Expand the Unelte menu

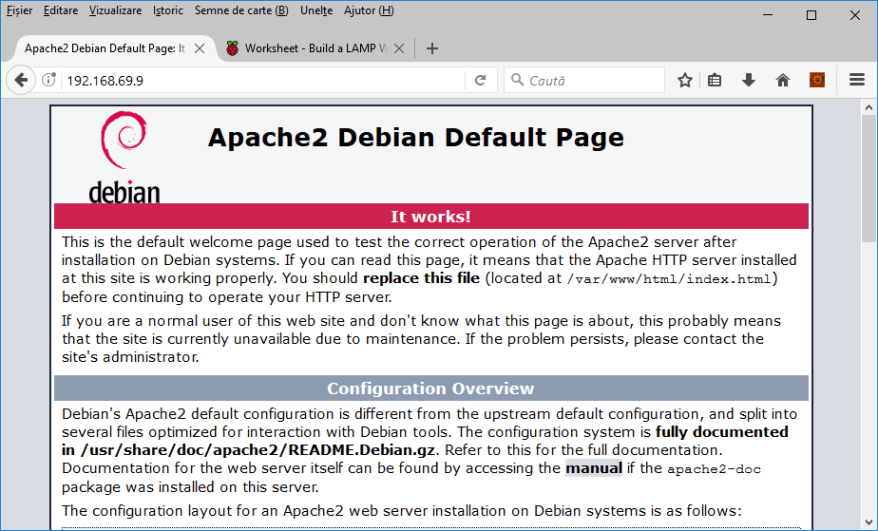316,11
